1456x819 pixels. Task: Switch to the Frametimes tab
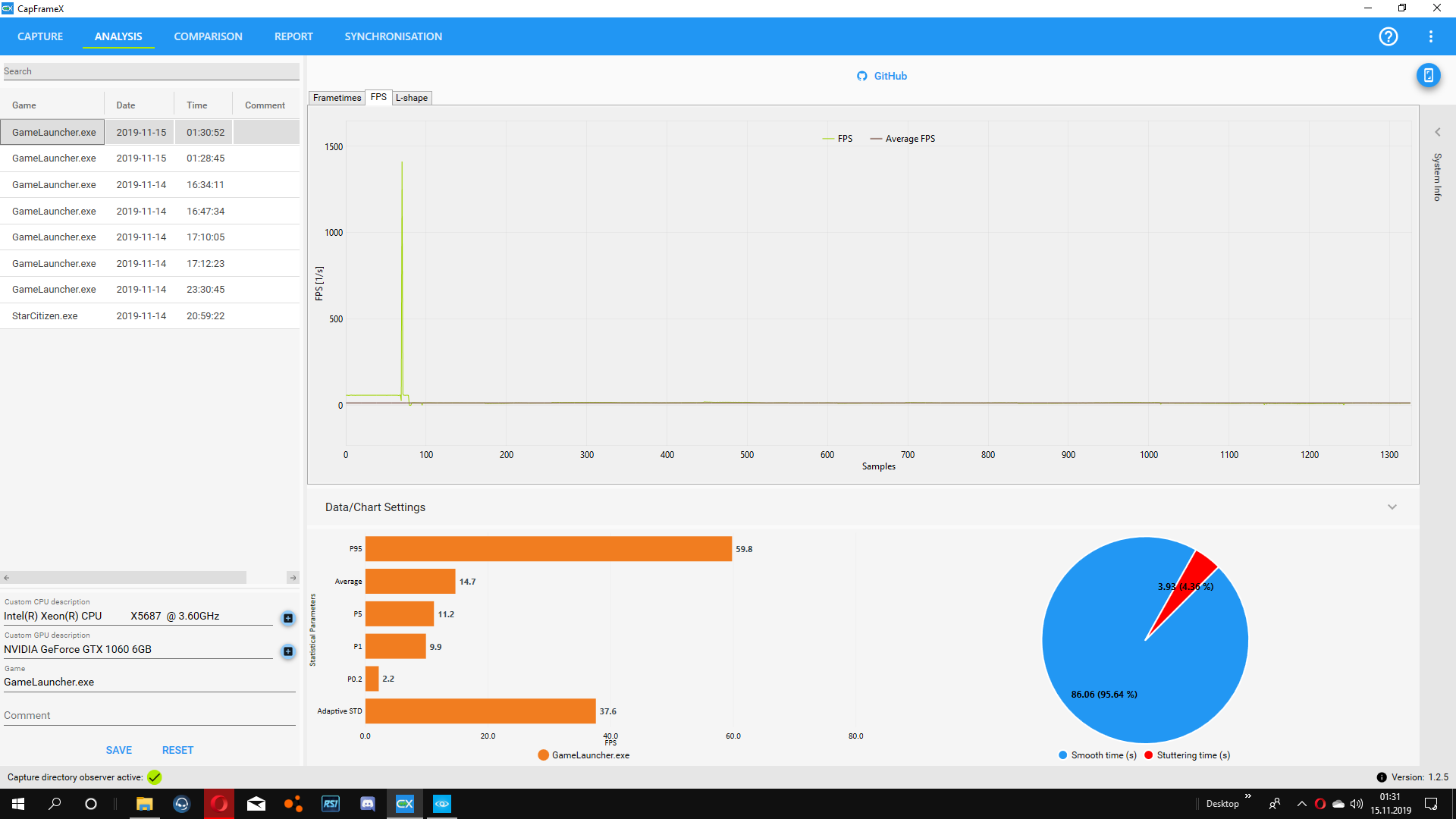click(336, 98)
